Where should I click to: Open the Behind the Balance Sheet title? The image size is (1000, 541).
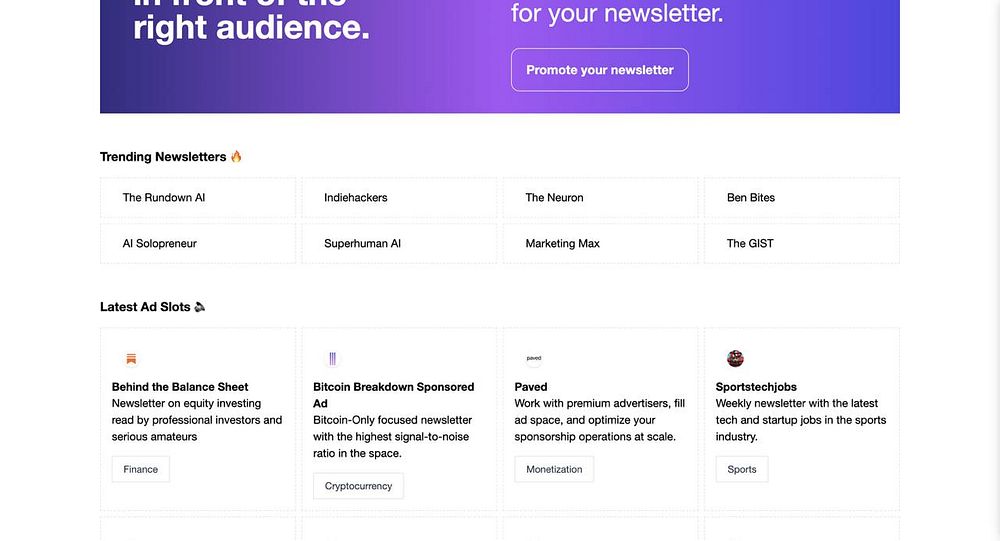(x=180, y=387)
